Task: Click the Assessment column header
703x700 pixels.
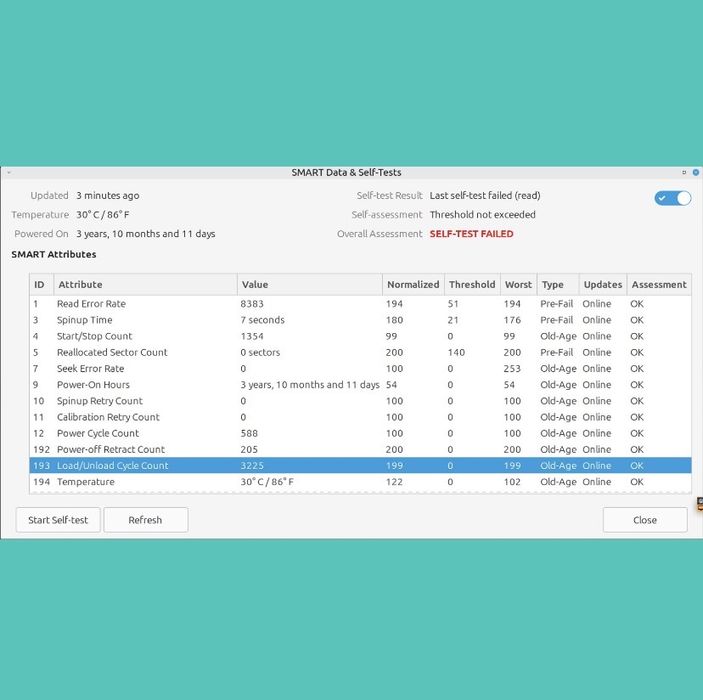Action: point(659,284)
